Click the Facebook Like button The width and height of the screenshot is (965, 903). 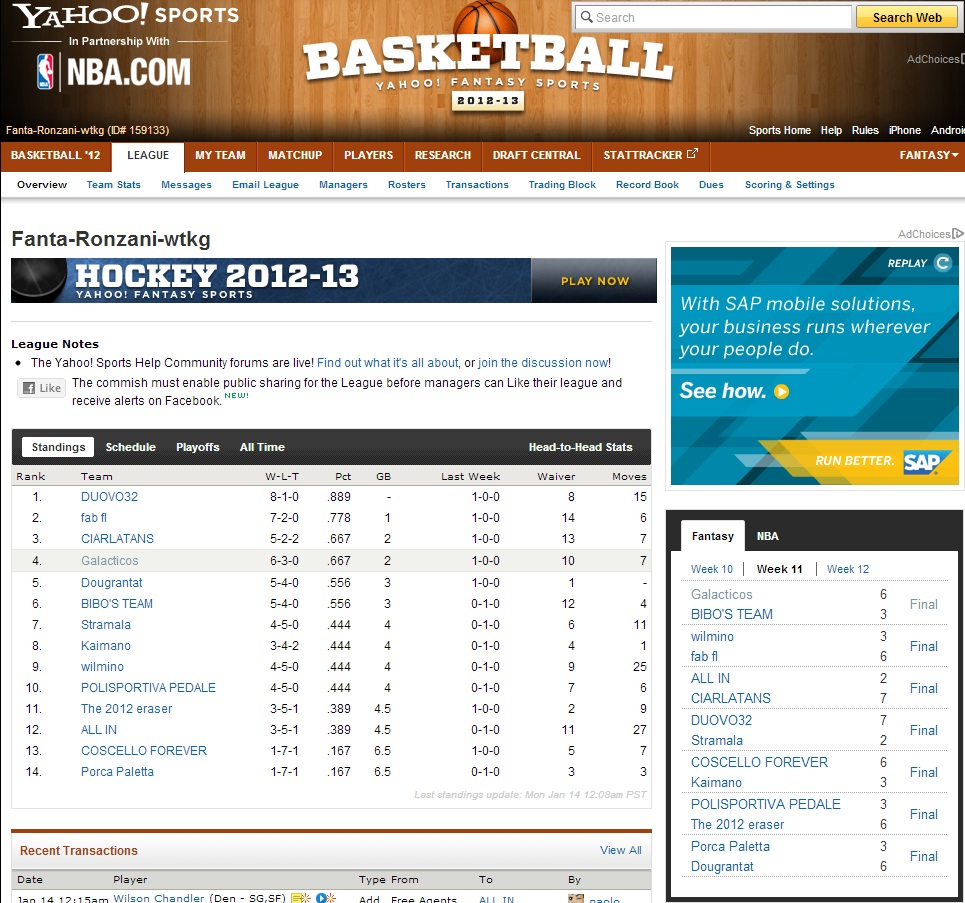(41, 388)
